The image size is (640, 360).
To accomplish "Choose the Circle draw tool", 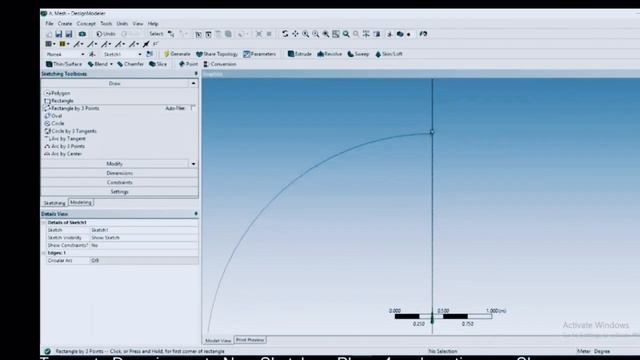I will pos(54,123).
